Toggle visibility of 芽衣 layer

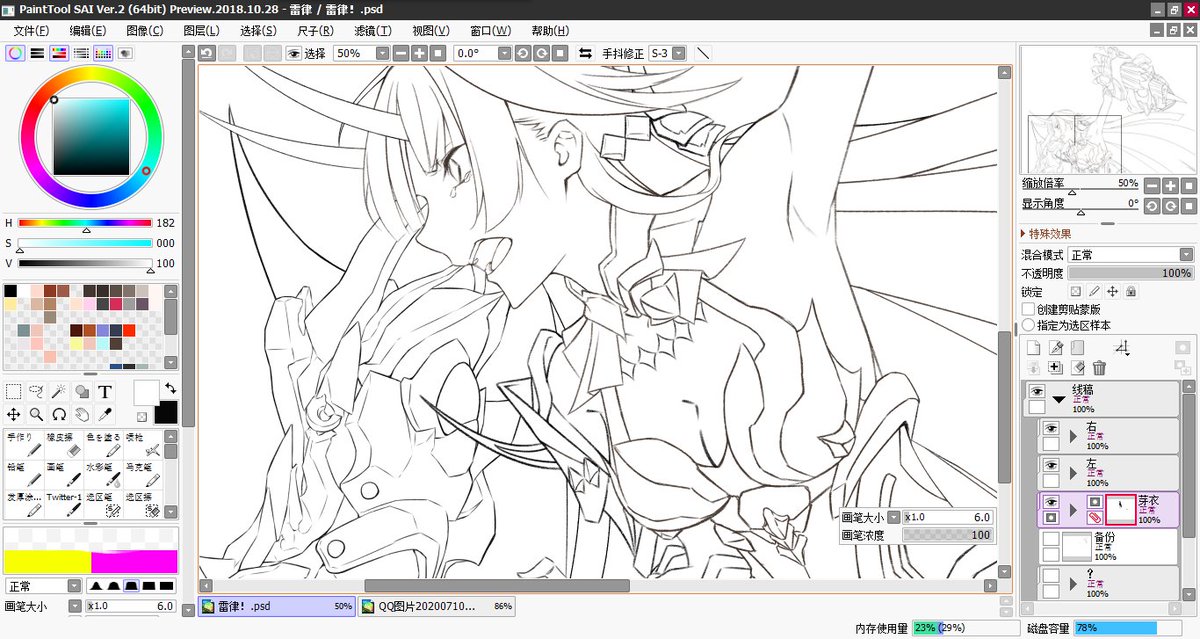click(x=1050, y=502)
